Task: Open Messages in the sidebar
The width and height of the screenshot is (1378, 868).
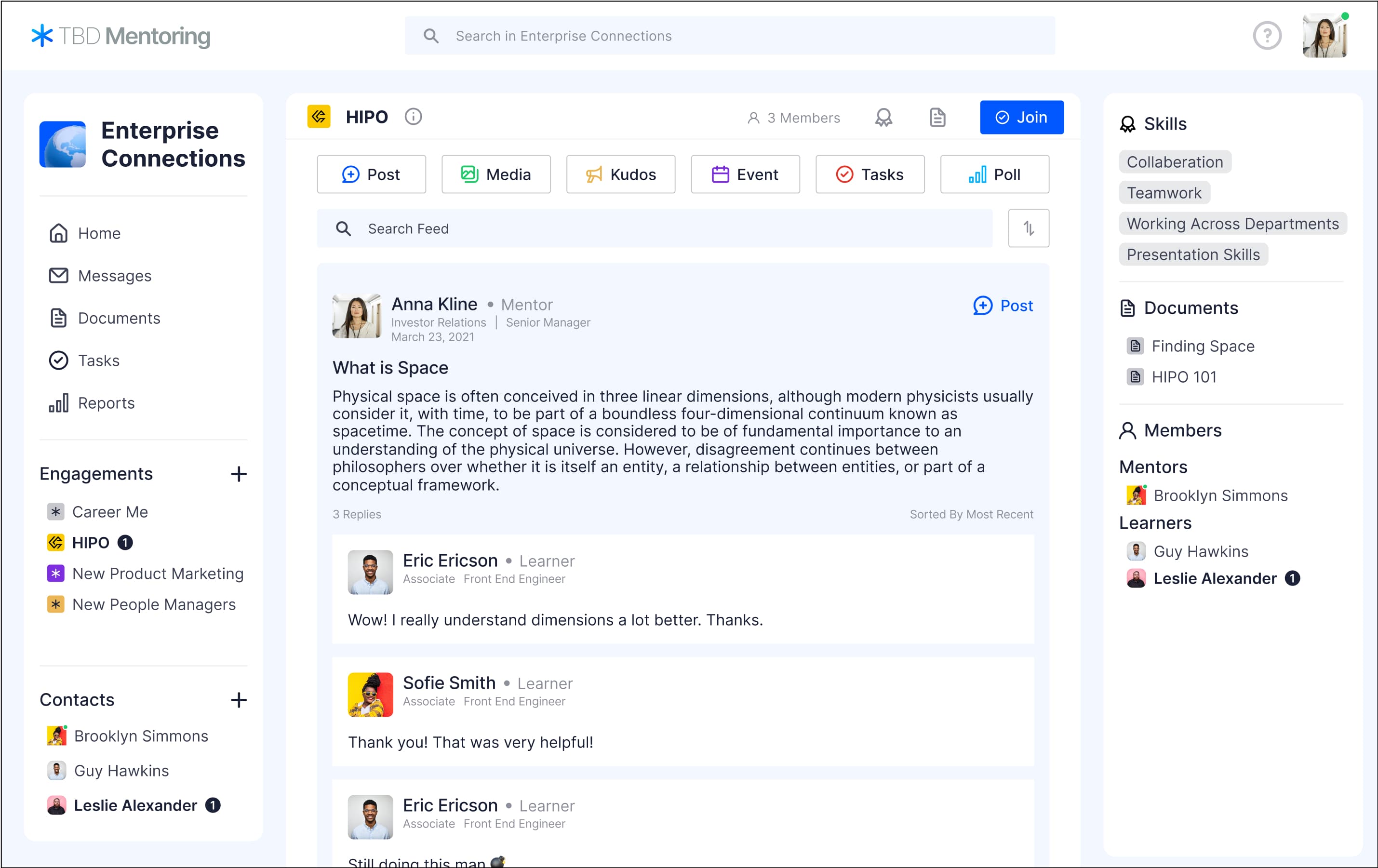Action: tap(100, 276)
